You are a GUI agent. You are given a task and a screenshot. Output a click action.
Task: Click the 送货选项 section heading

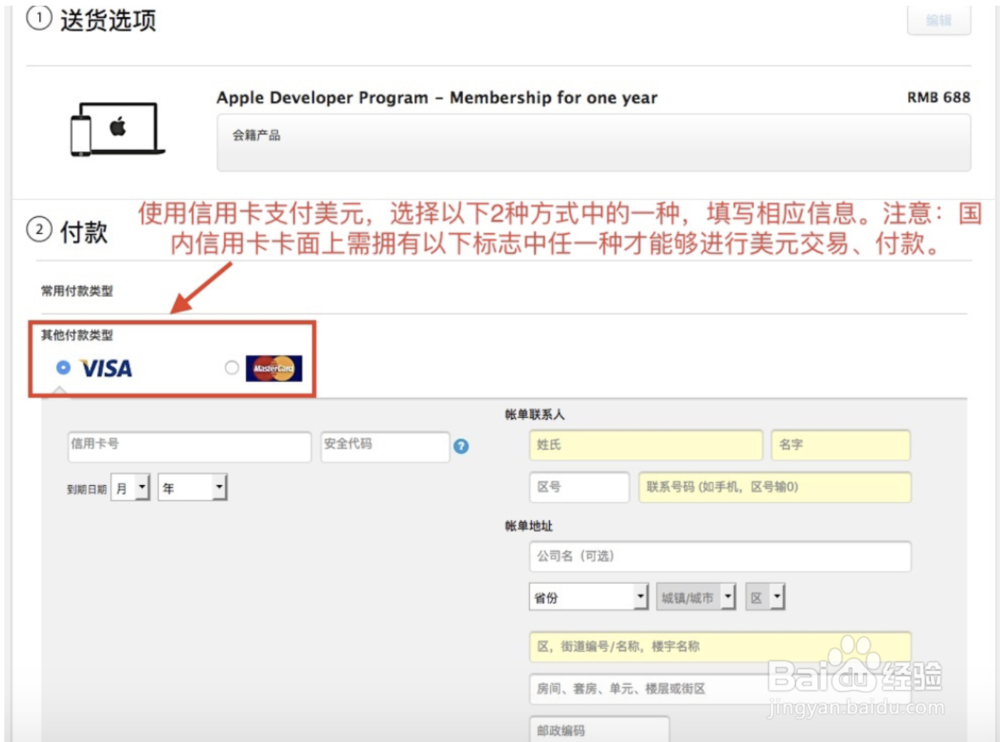(108, 20)
